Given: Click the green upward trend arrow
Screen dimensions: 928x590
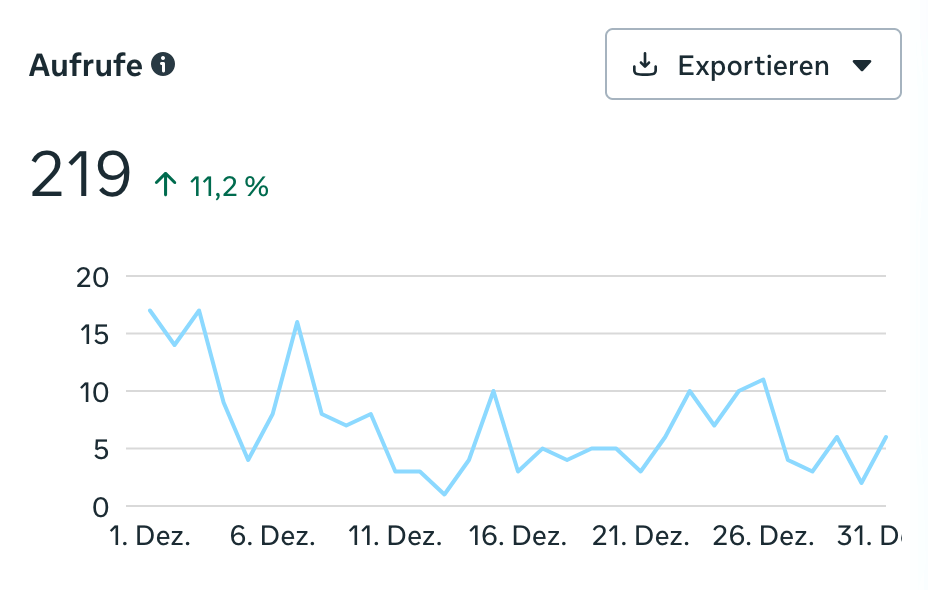Looking at the screenshot, I should (x=165, y=185).
